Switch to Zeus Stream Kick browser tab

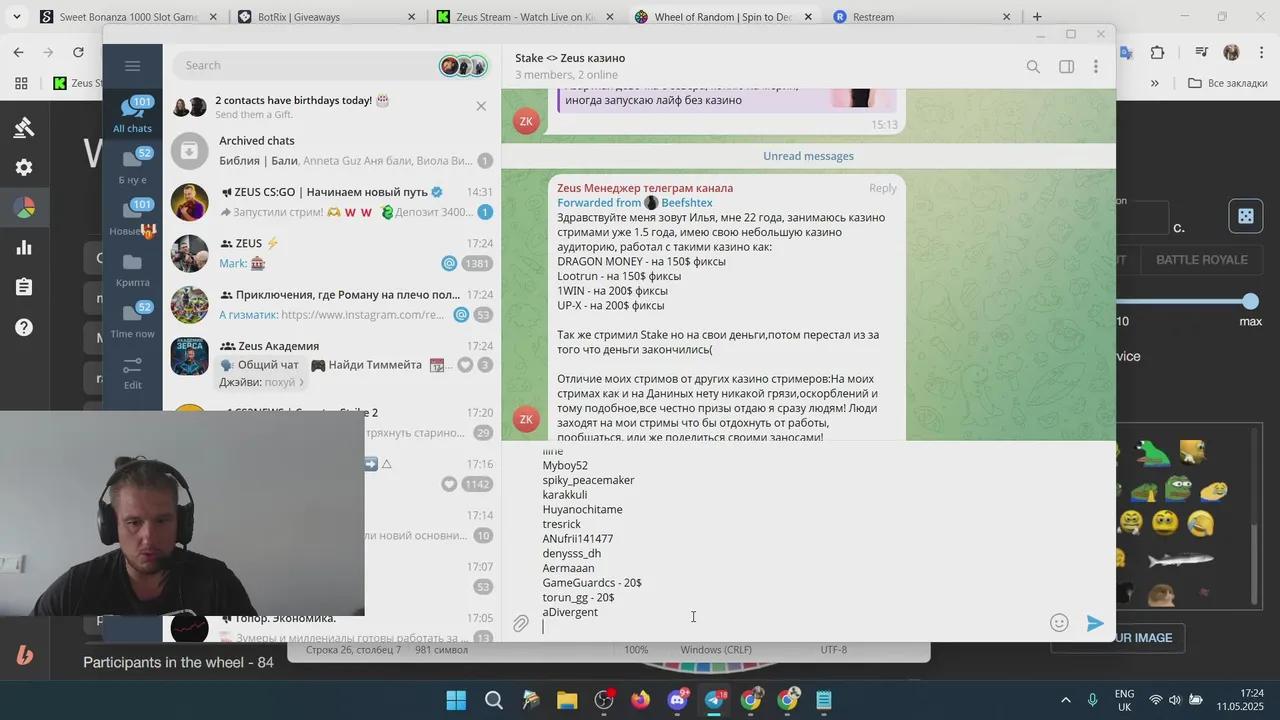coord(524,17)
